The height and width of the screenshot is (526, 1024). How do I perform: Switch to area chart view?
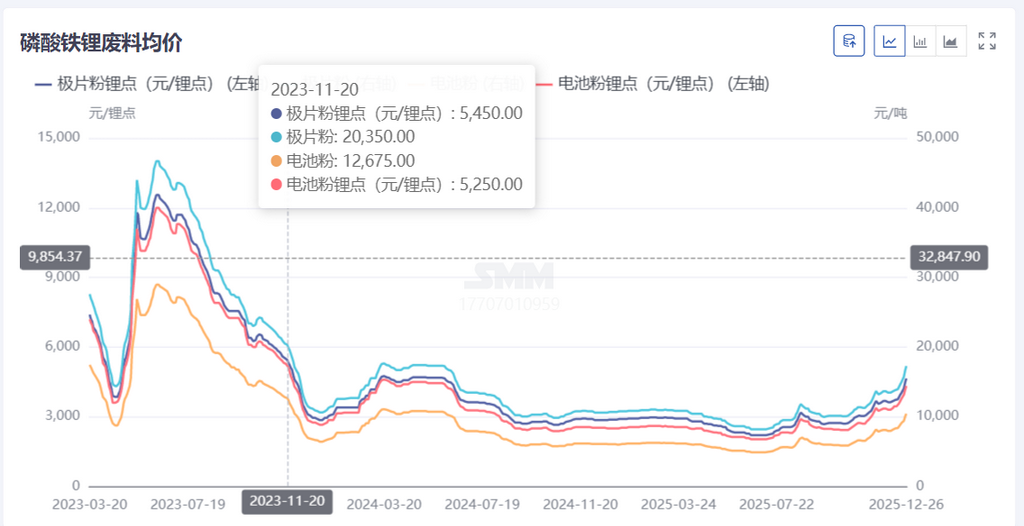[950, 41]
